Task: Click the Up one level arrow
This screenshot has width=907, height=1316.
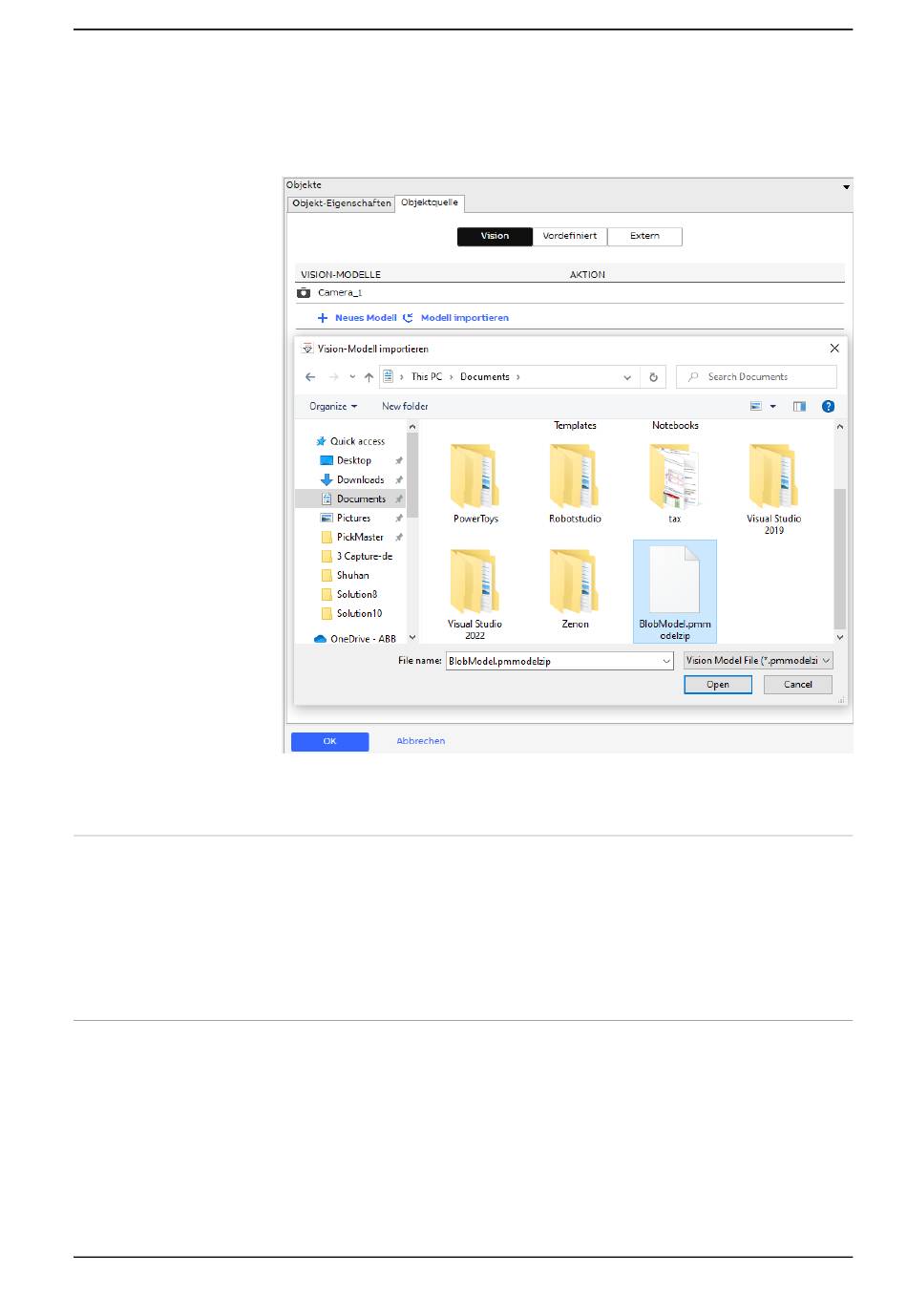Action: click(x=369, y=377)
